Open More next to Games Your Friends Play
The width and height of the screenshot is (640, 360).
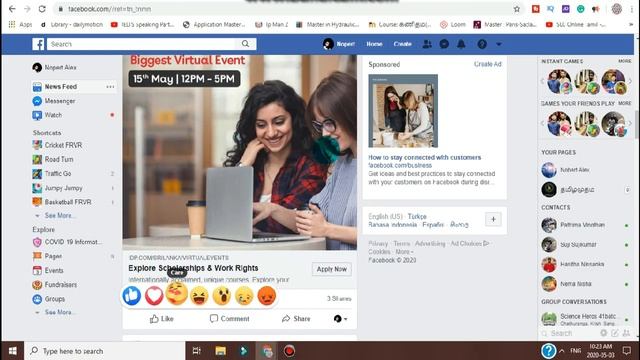(x=624, y=104)
